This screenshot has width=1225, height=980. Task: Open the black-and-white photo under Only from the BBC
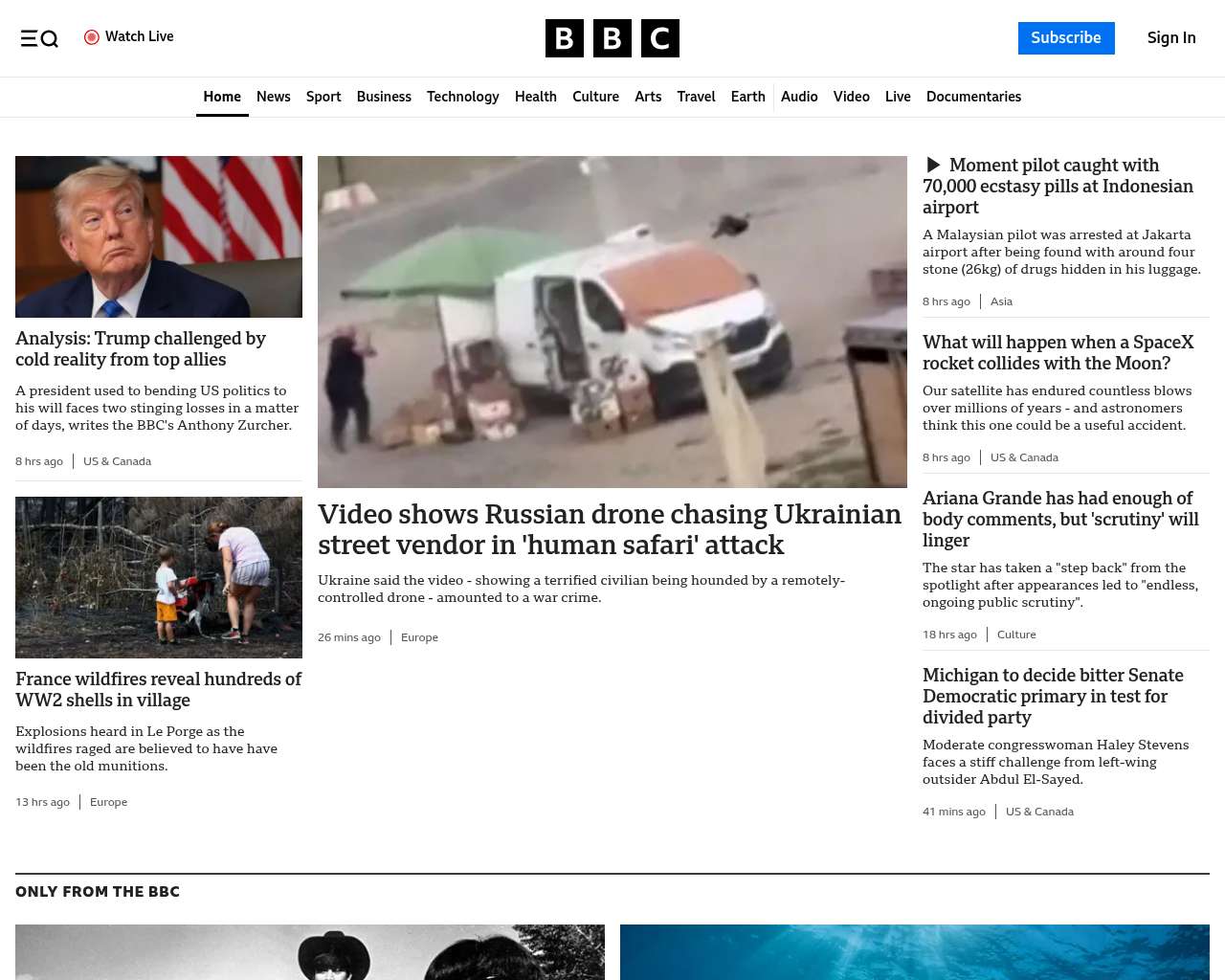pyautogui.click(x=310, y=952)
